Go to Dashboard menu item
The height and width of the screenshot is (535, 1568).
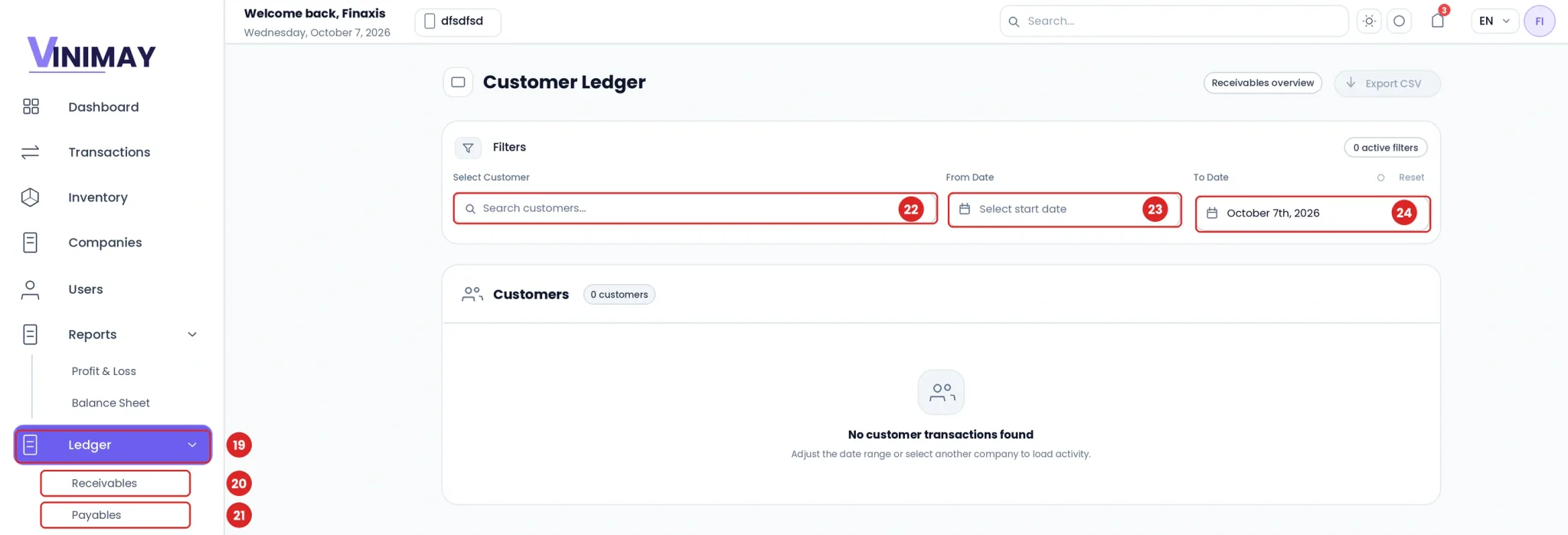pyautogui.click(x=103, y=107)
